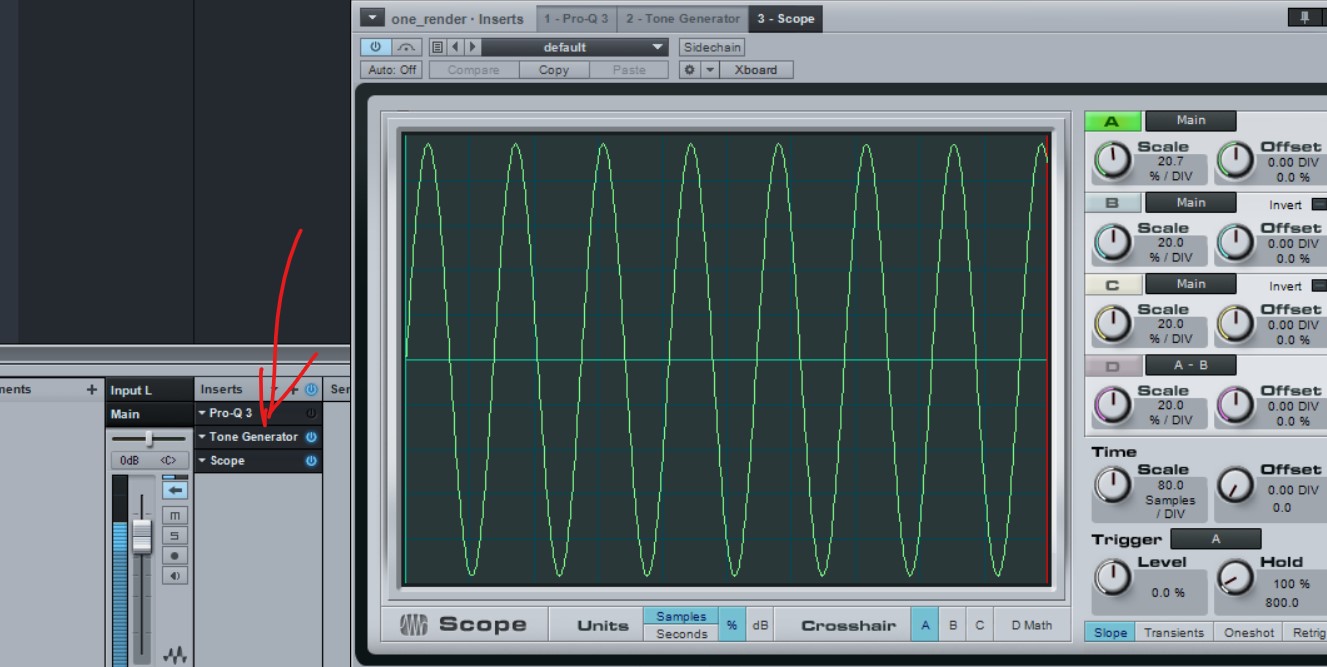Mute the Input L channel
The width and height of the screenshot is (1327, 667).
[x=175, y=515]
